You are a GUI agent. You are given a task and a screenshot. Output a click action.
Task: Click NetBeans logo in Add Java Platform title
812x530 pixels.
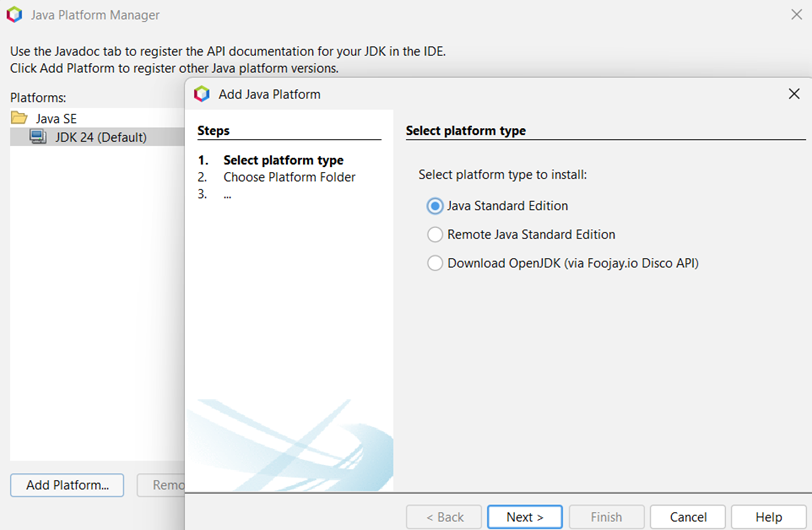click(201, 94)
